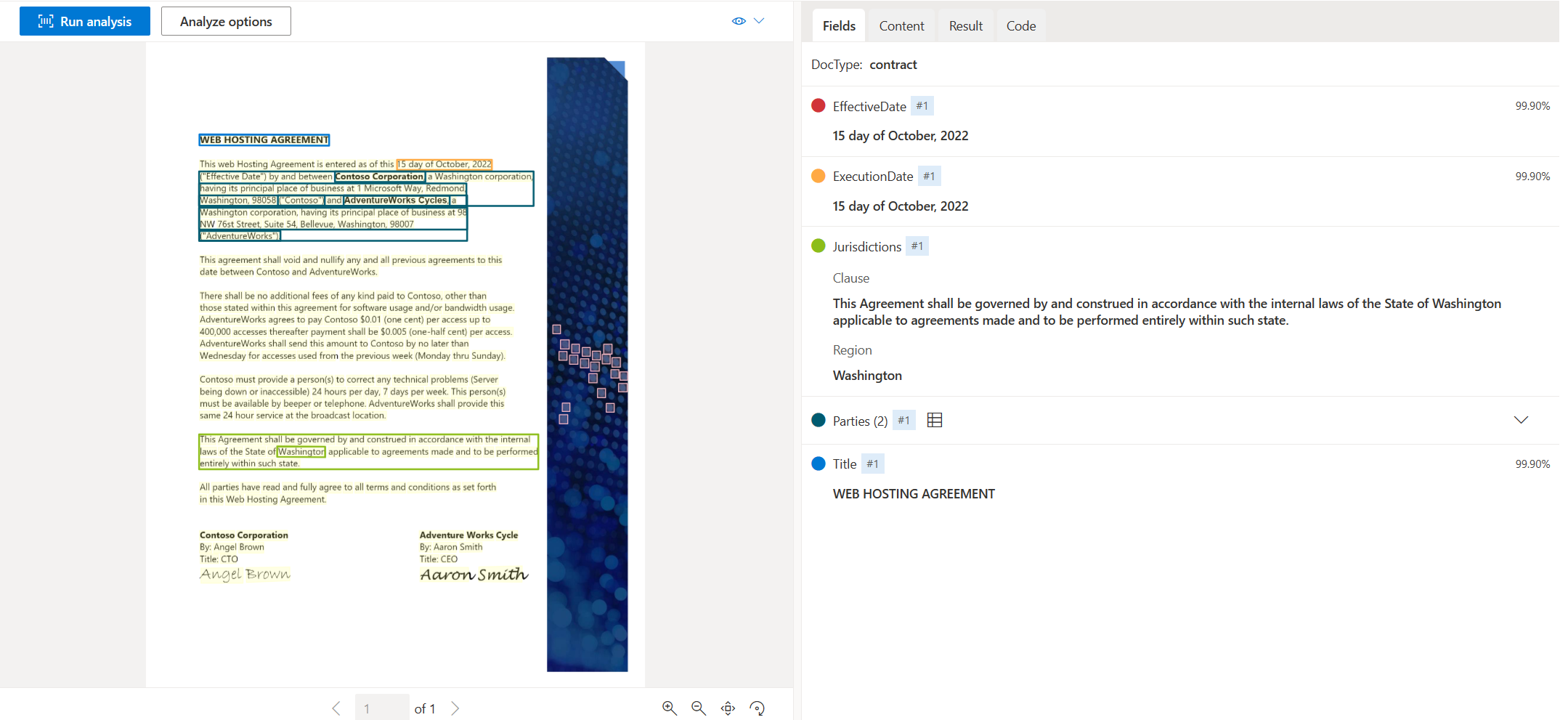Screen dimensions: 1568x720
Task: Zoom out of the document
Action: pos(699,708)
